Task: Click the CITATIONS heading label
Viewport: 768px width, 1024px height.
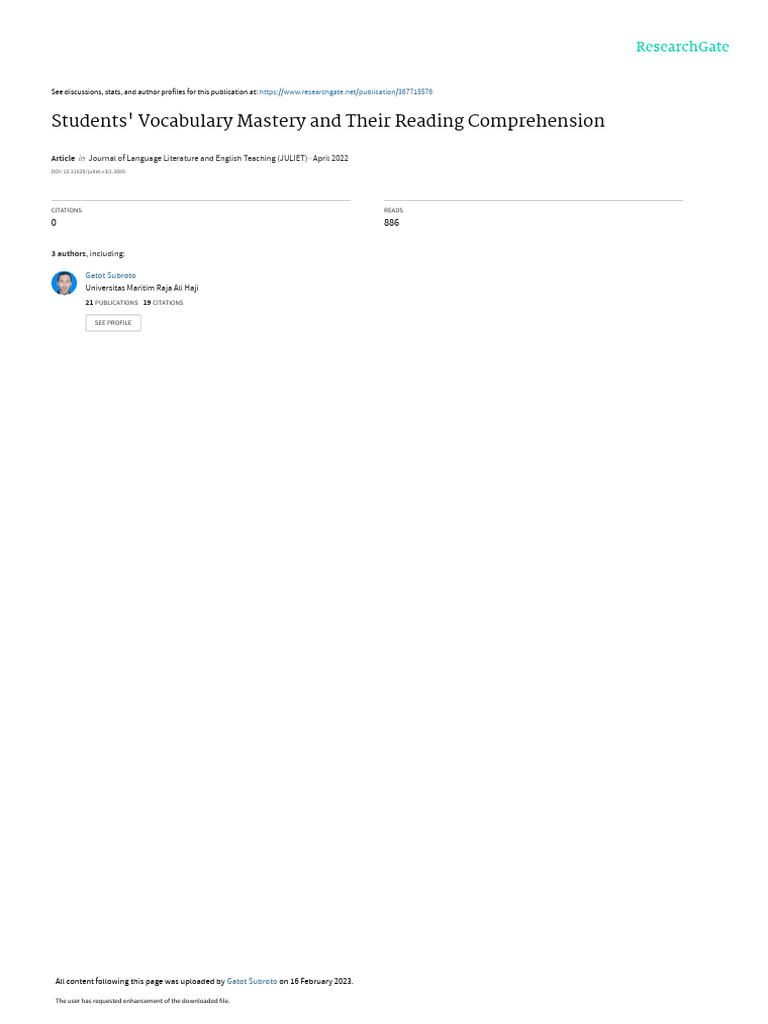Action: (67, 210)
